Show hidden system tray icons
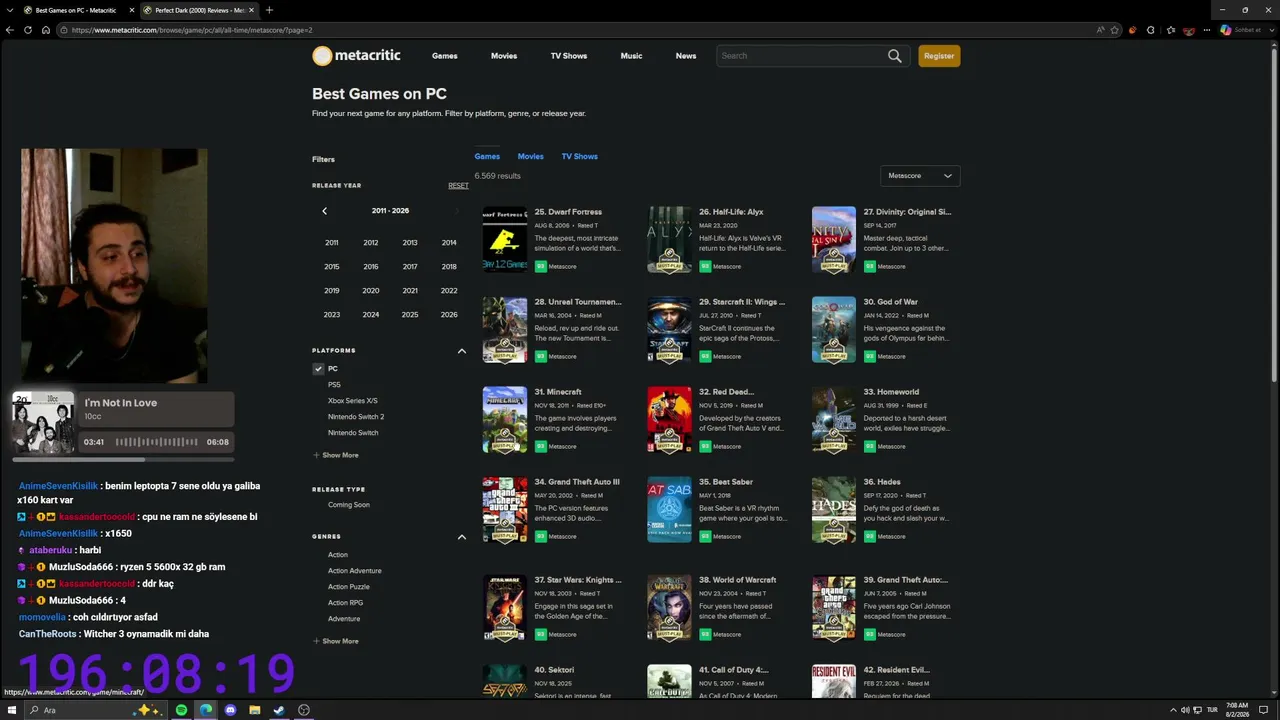This screenshot has width=1280, height=720. coord(1172,710)
